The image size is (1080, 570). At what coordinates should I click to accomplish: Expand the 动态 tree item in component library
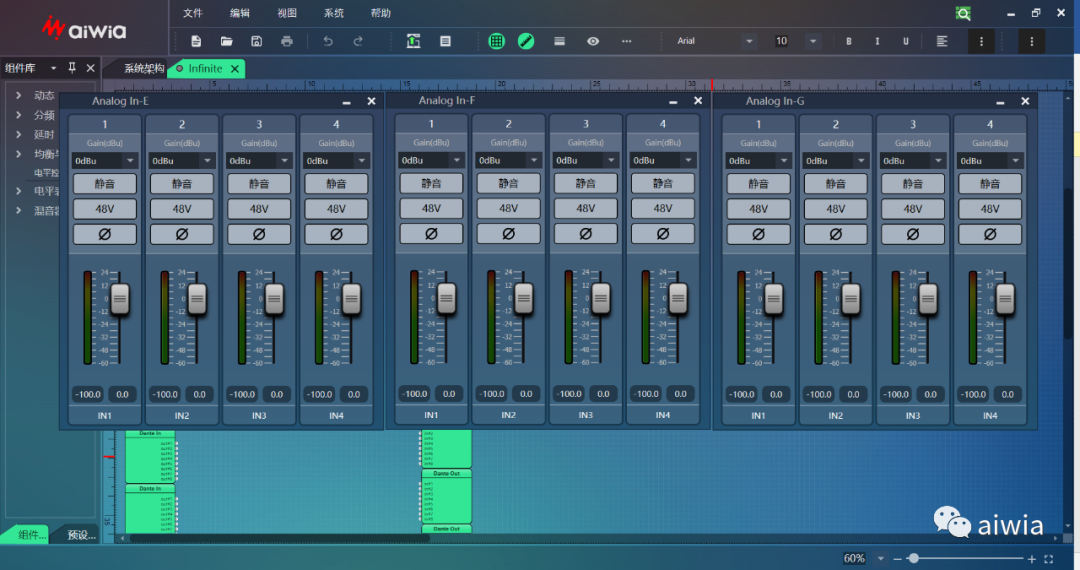click(x=19, y=96)
